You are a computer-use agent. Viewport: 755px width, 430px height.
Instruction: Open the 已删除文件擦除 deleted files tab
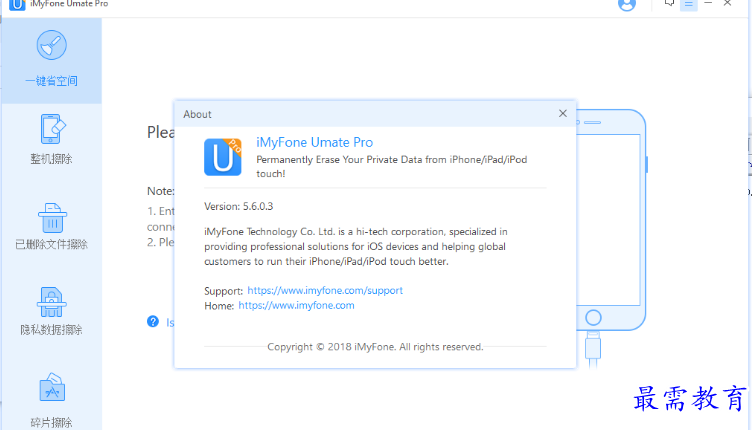pos(52,226)
